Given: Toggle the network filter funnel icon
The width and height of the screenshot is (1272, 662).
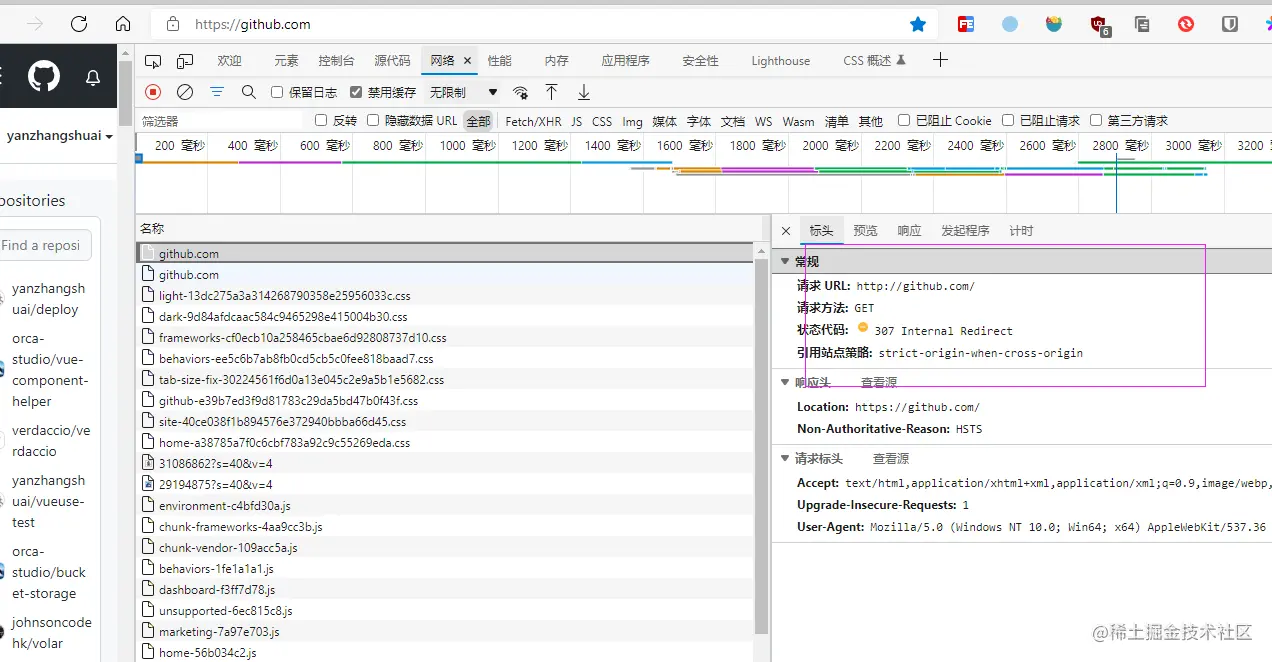Looking at the screenshot, I should point(217,92).
